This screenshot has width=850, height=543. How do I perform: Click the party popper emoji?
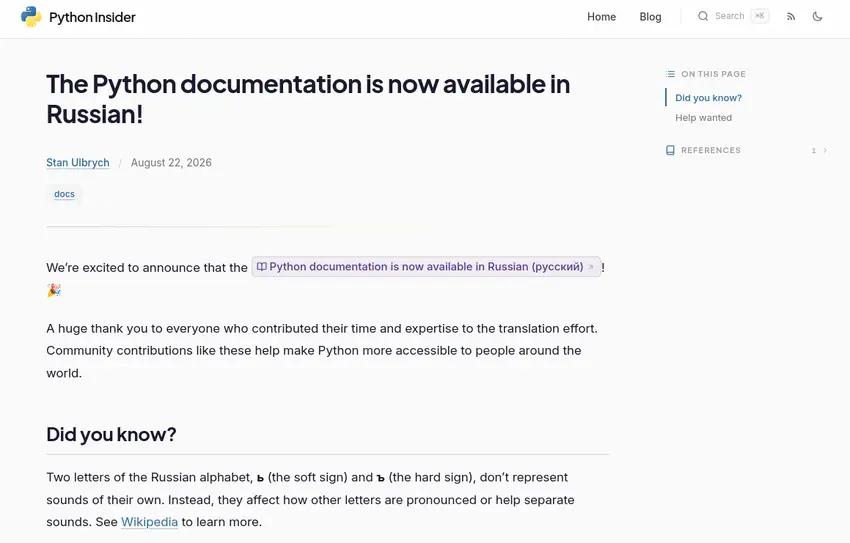coord(54,290)
